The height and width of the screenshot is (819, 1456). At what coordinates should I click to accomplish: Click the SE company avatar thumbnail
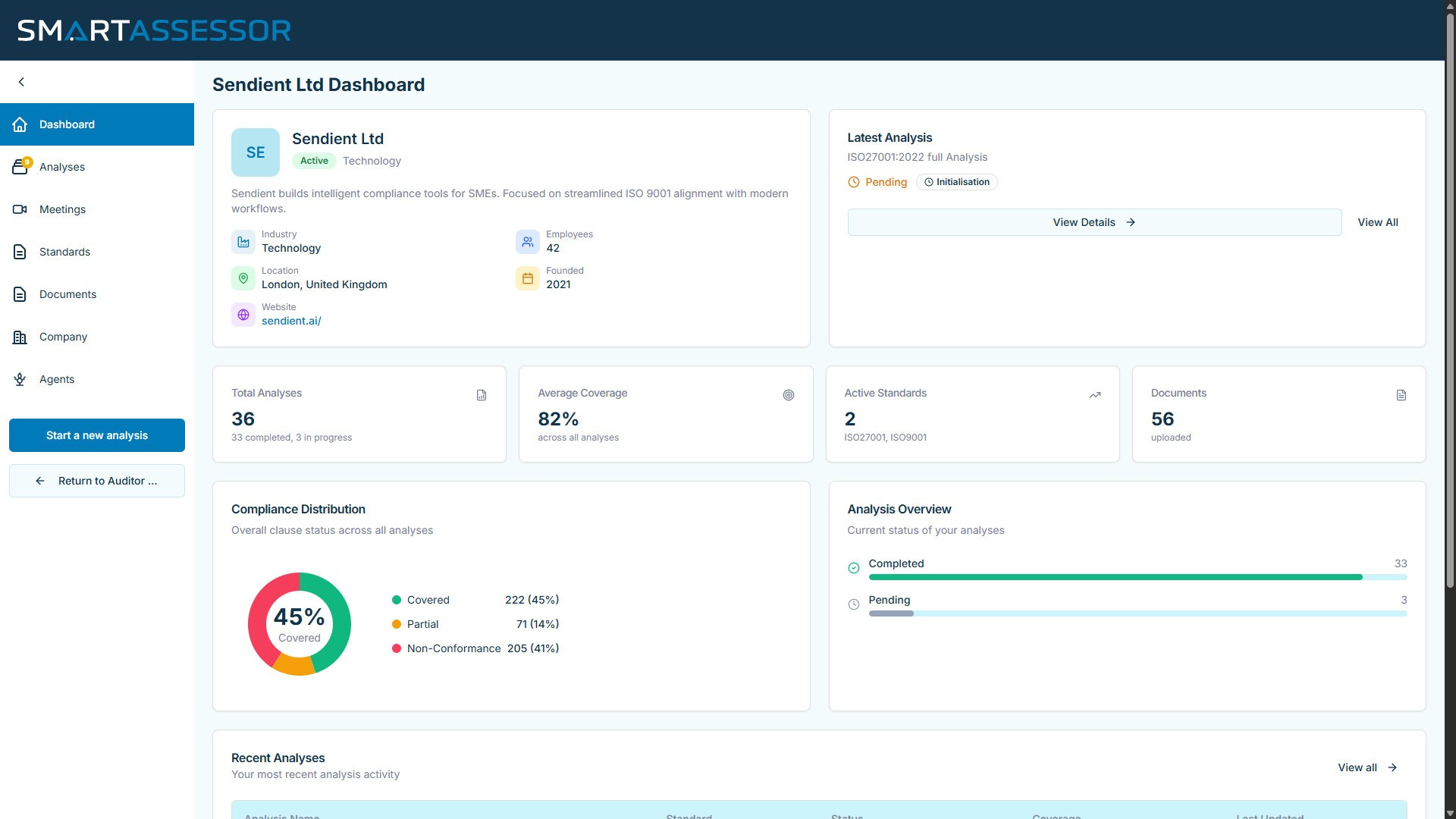[256, 152]
